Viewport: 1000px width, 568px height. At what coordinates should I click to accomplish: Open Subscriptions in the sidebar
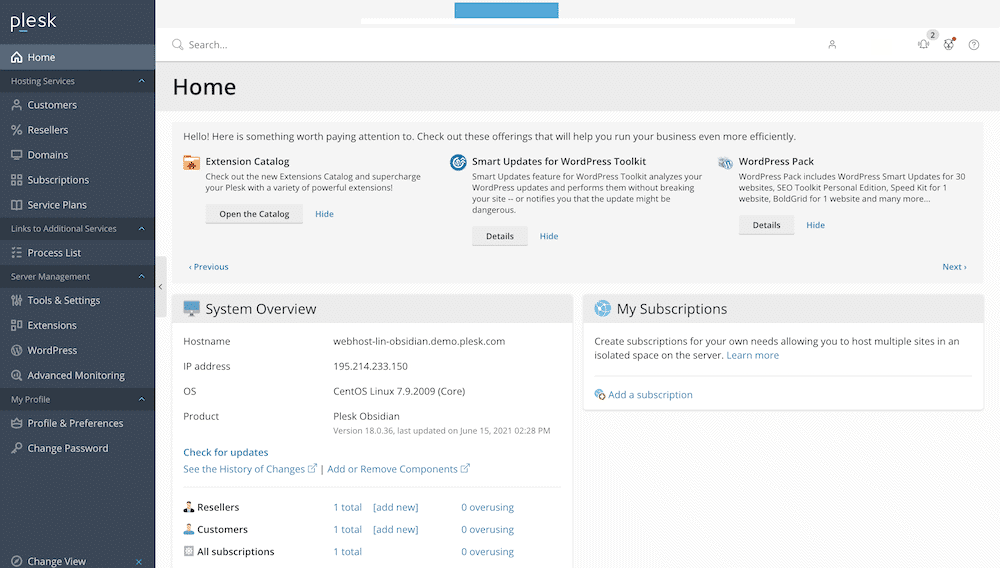77,180
